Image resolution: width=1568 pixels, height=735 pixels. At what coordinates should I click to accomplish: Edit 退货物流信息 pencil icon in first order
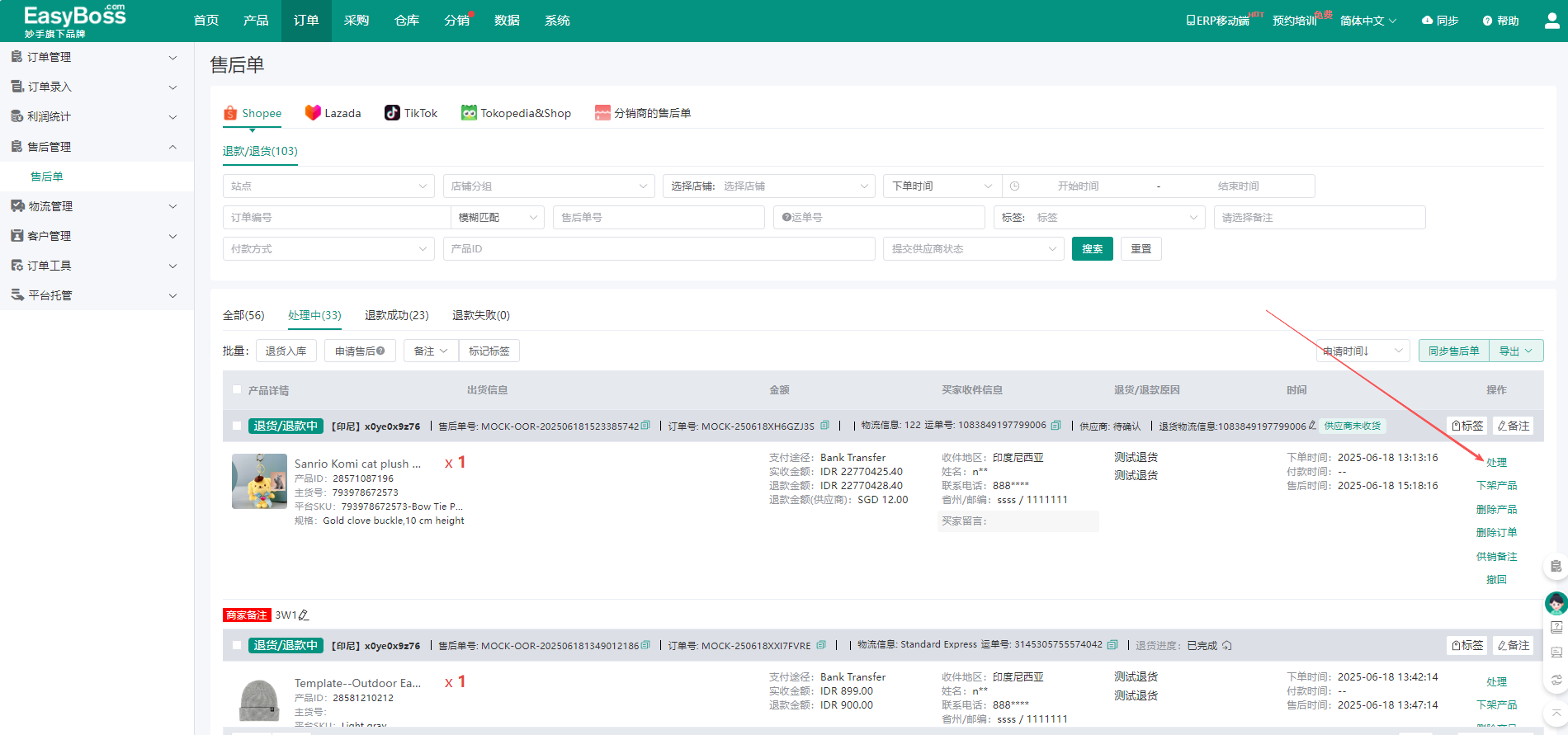click(x=1312, y=426)
